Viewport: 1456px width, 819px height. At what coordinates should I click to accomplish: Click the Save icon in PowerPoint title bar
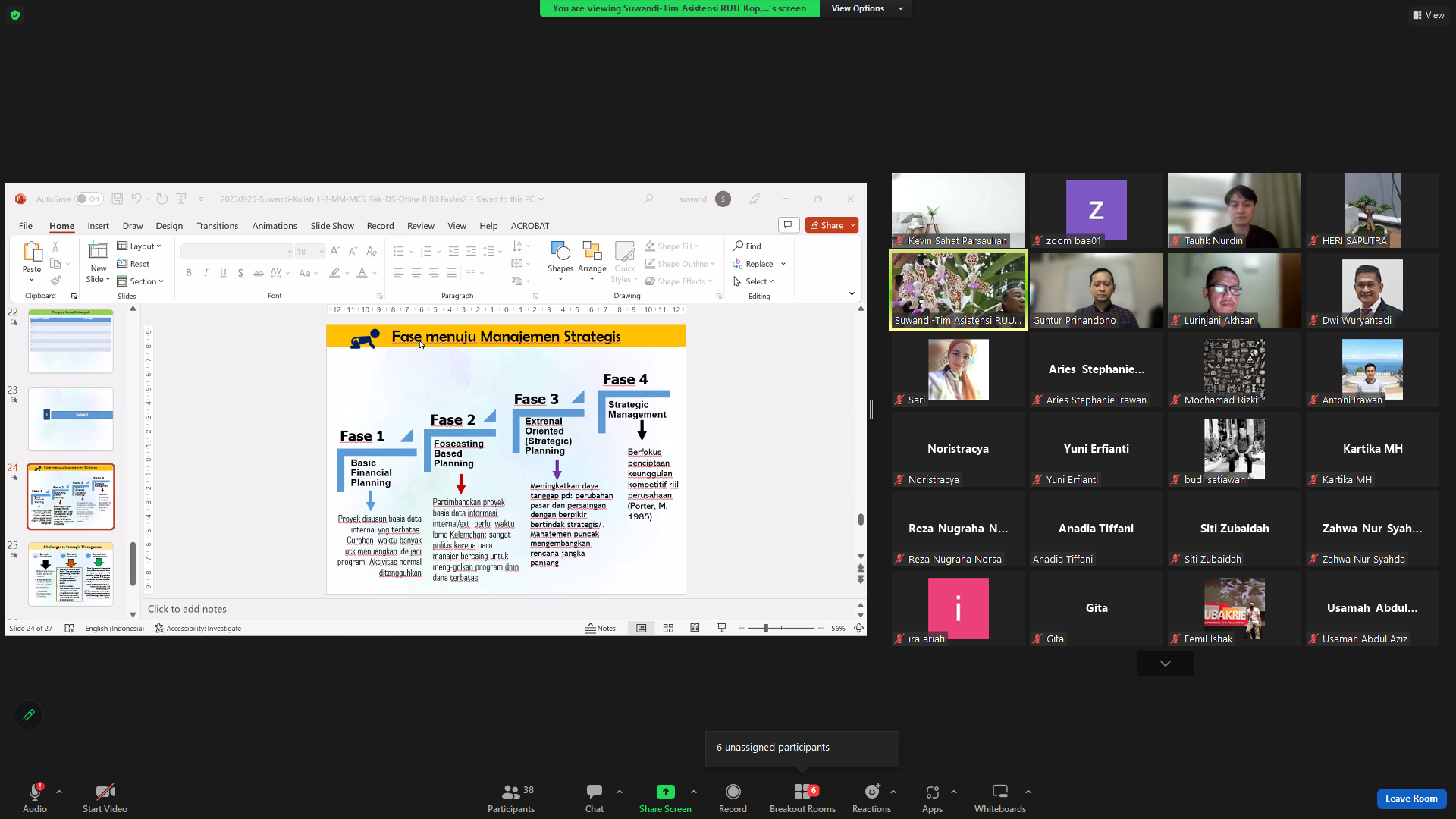[x=117, y=199]
